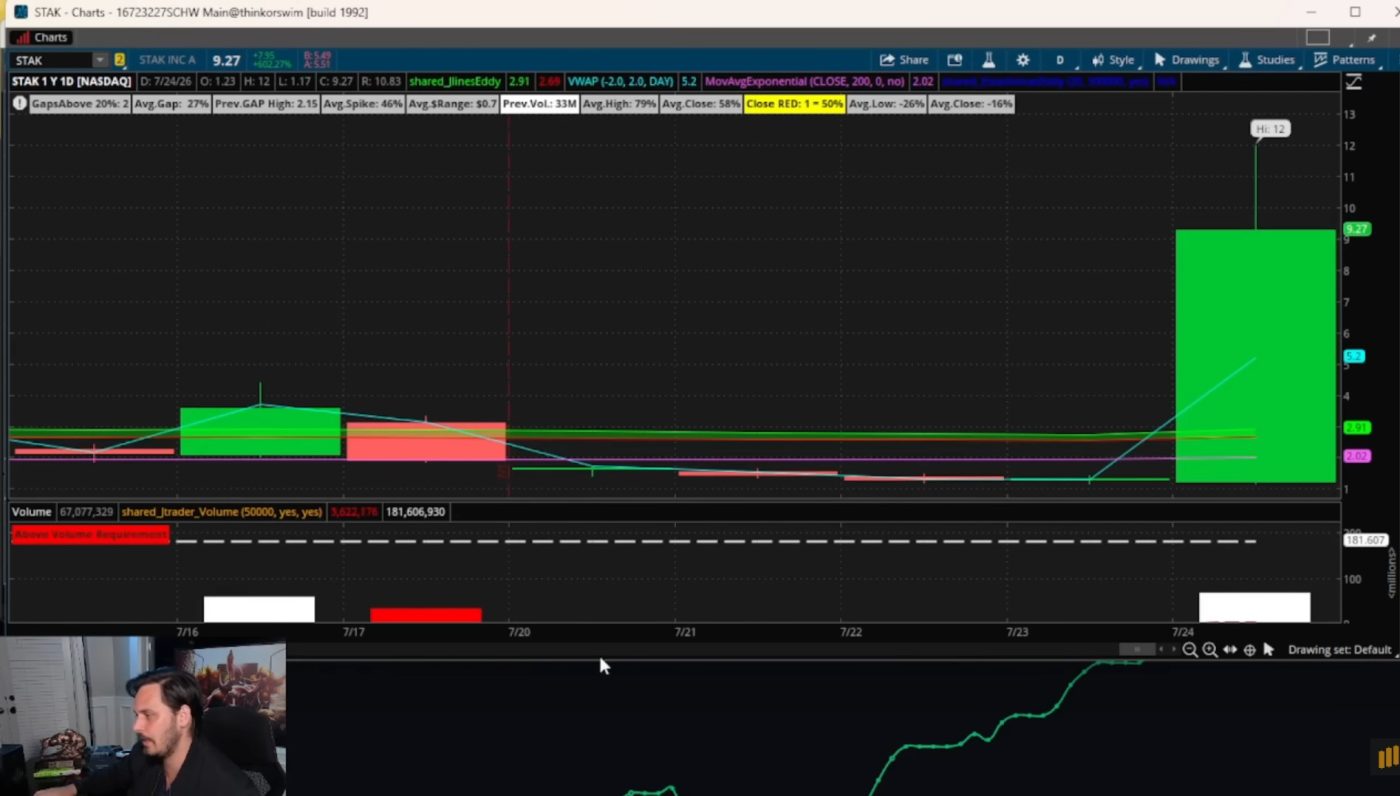Open the Patterns dropdown
This screenshot has width=1400, height=796.
click(1344, 60)
